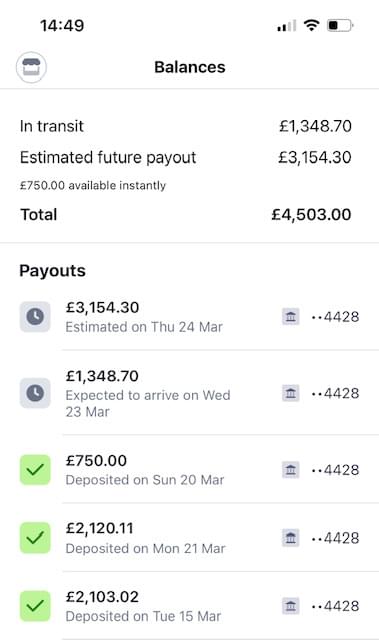Open payout deposited on Sun 20 Mar
Viewport: 379px width, 640px height.
point(189,470)
